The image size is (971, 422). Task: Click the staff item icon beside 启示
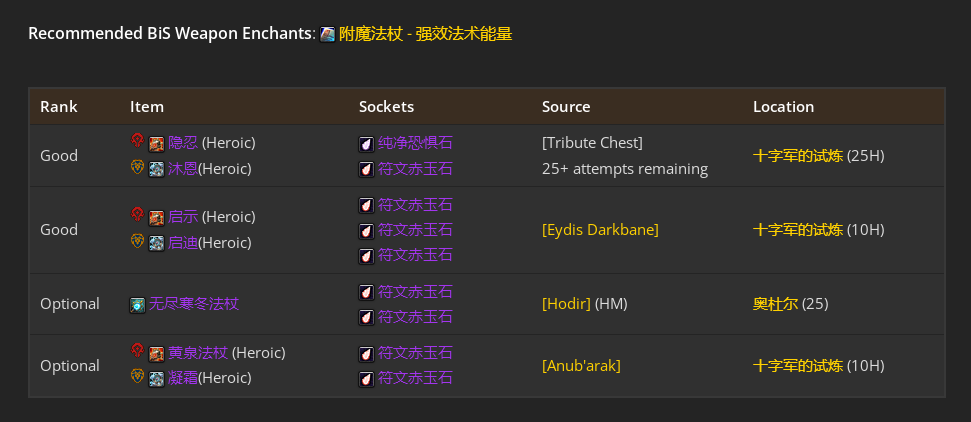click(156, 217)
